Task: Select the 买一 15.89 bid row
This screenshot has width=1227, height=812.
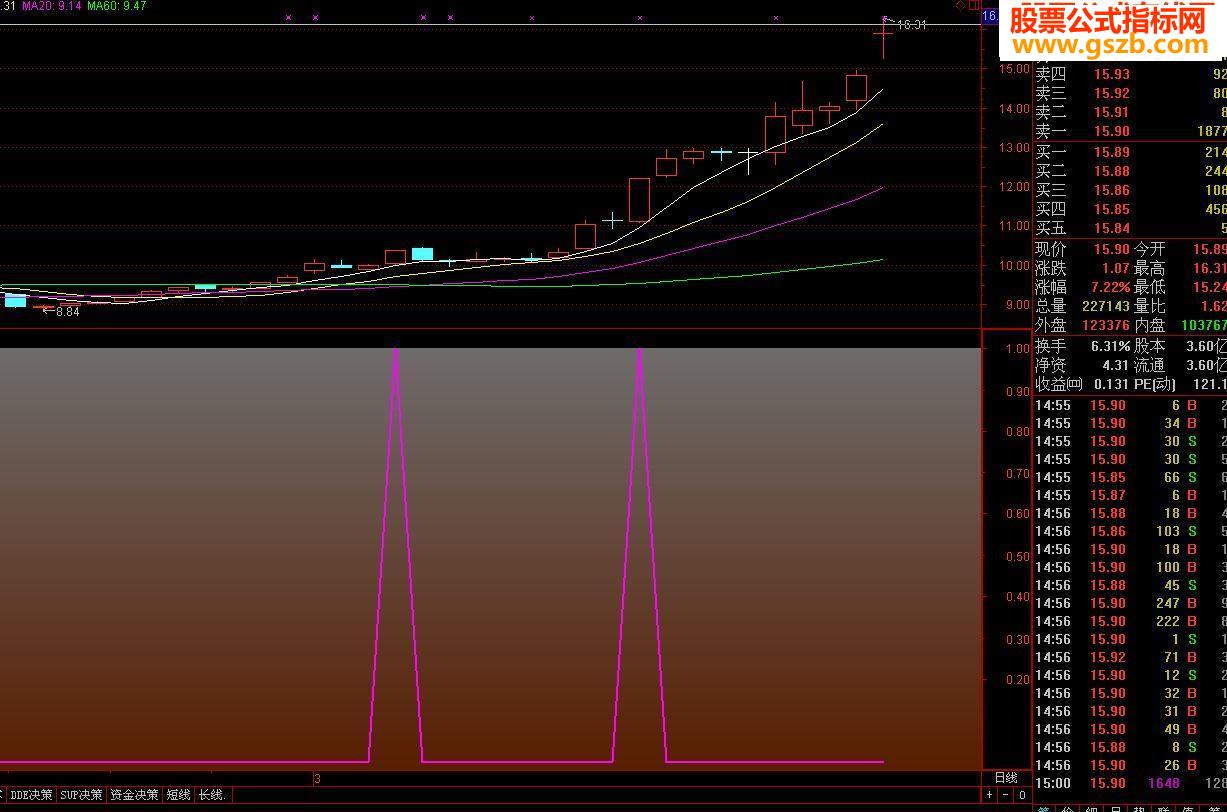Action: pyautogui.click(x=1130, y=152)
